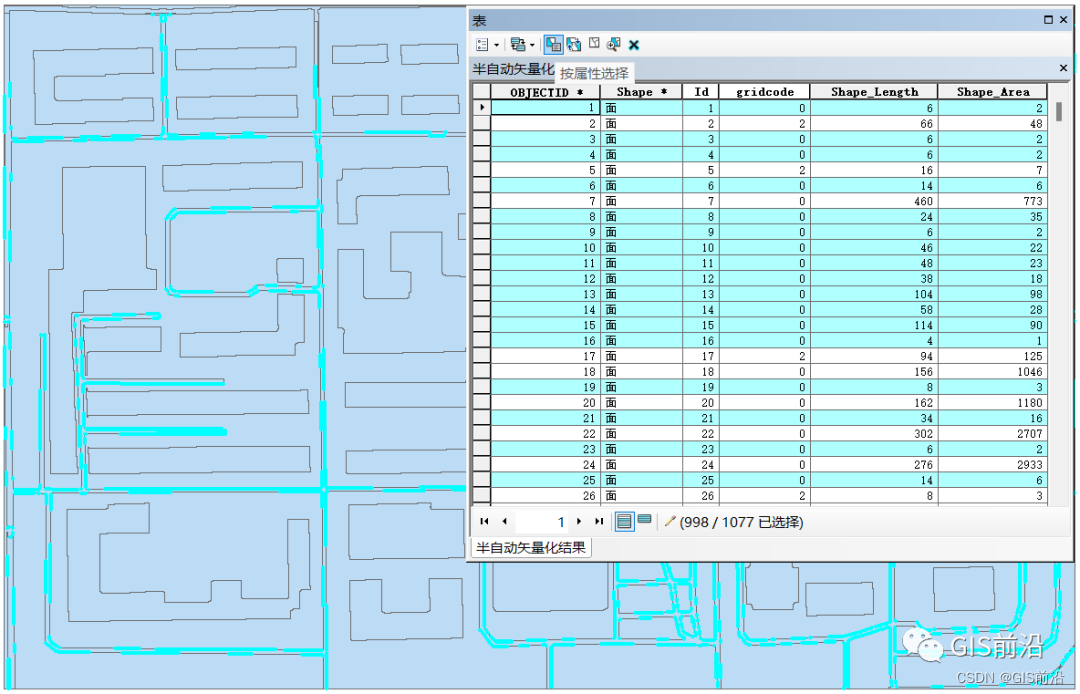Click the Zoom To Selected icon
The width and height of the screenshot is (1080, 694).
coord(613,45)
